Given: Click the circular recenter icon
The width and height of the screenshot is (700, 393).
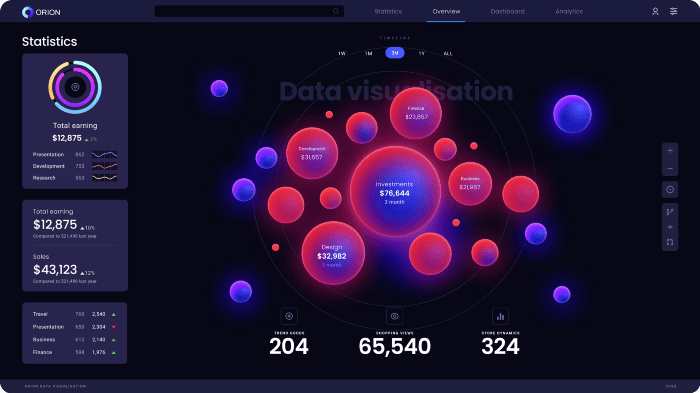Looking at the screenshot, I should 670,189.
